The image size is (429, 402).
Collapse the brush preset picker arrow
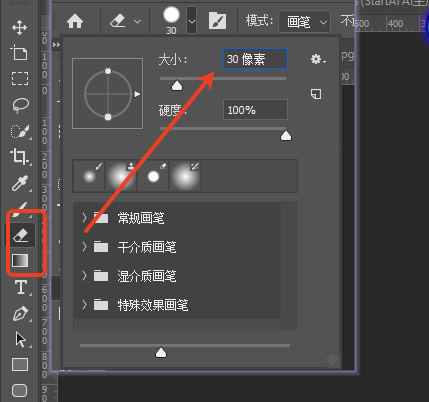192,21
